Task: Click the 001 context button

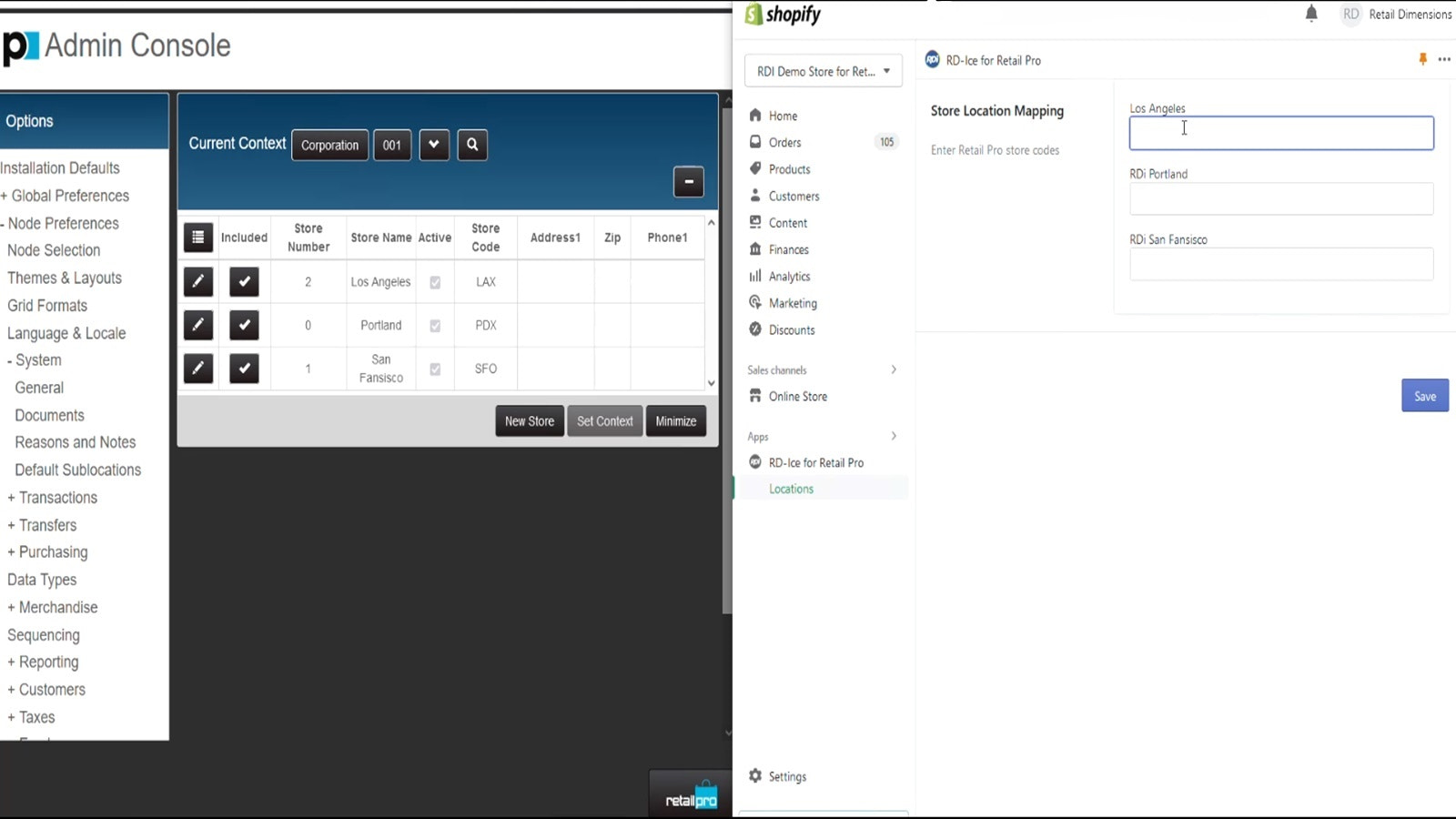Action: coord(392,145)
